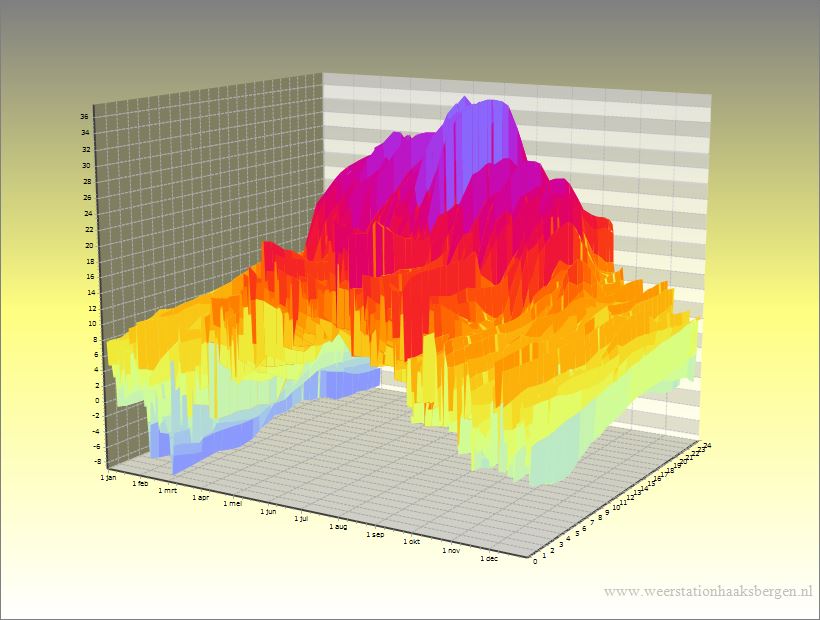
Task: Select the 28 temperature tick label
Action: (87, 182)
